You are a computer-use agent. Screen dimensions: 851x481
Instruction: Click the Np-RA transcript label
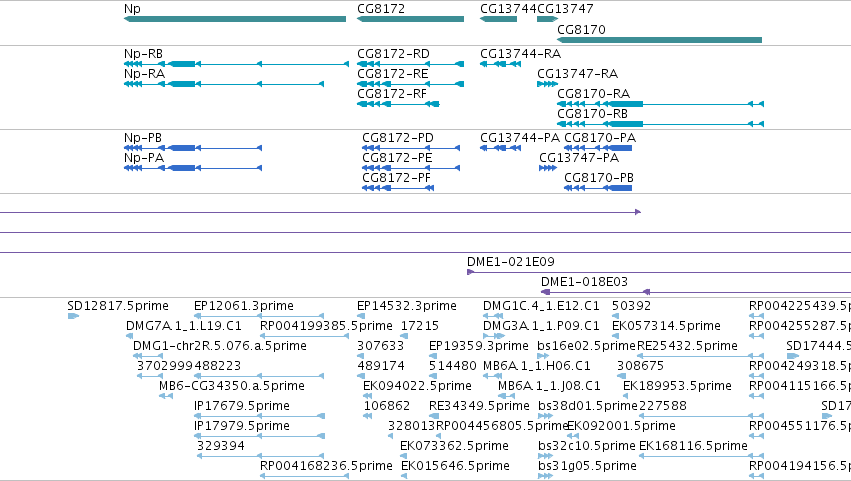pyautogui.click(x=144, y=74)
